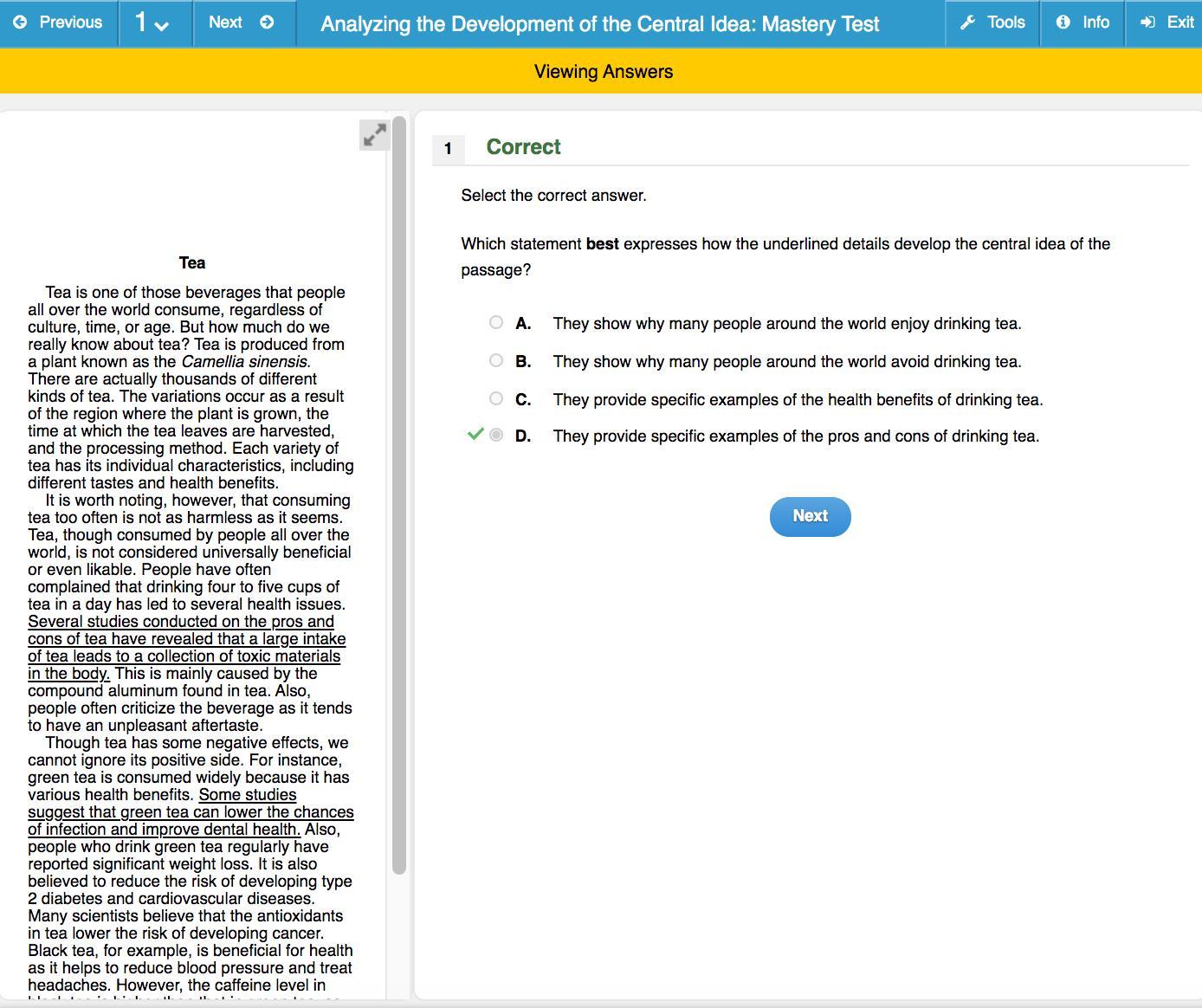Click Next in the top navigation bar

(242, 23)
